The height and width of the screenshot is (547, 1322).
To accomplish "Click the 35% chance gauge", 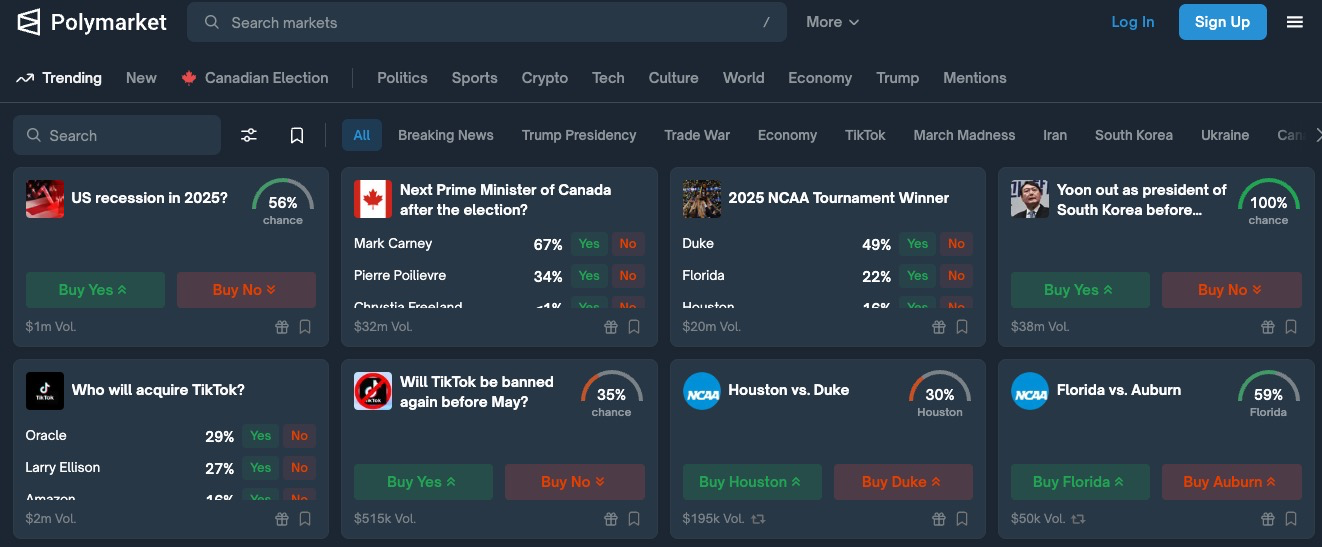I will [611, 394].
